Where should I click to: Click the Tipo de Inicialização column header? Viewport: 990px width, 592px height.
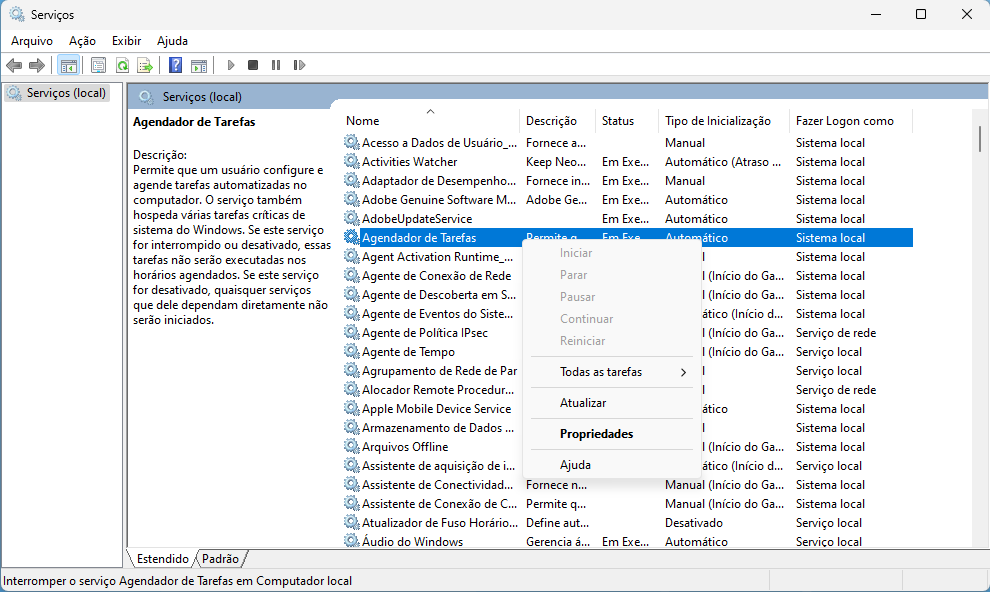pyautogui.click(x=725, y=121)
